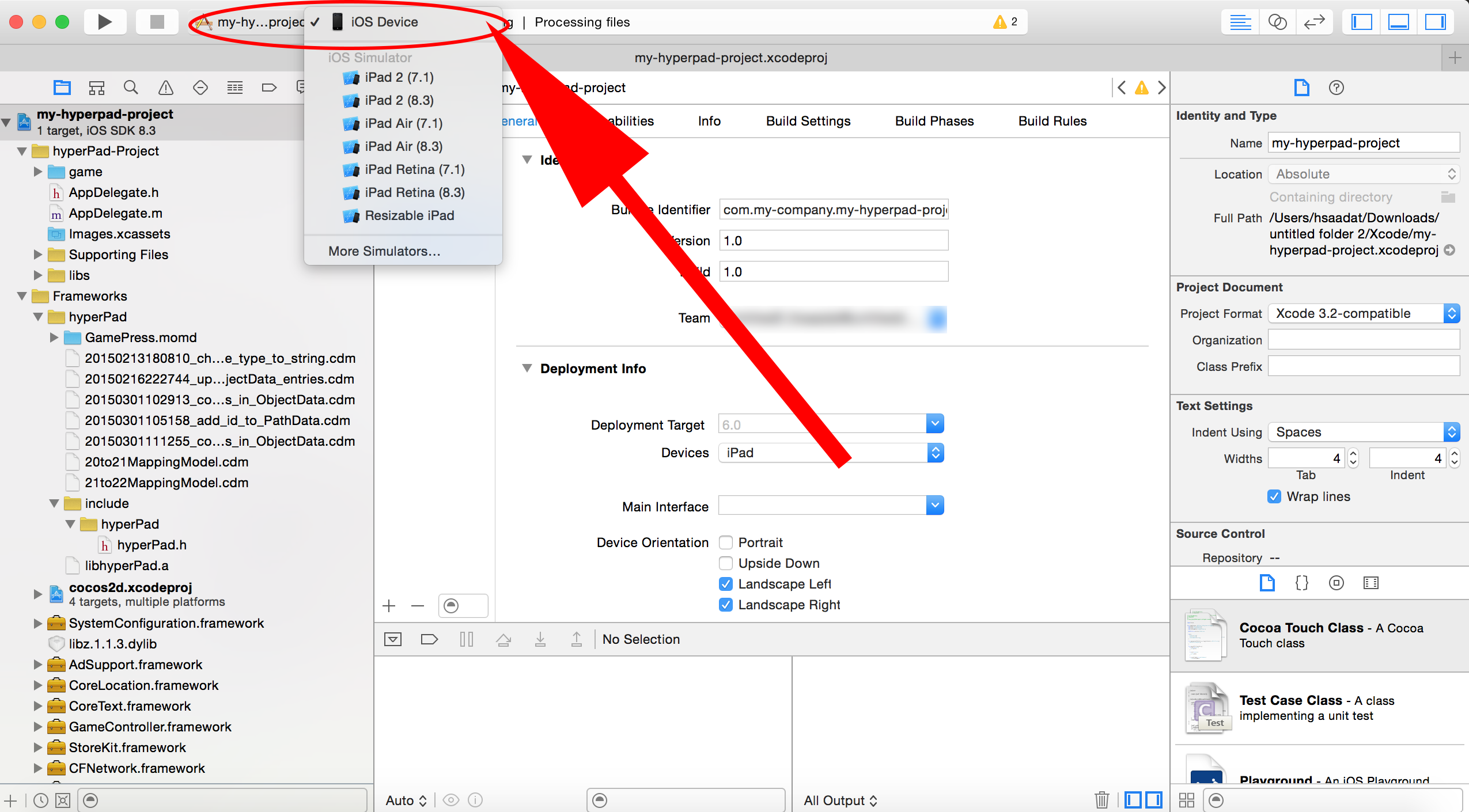This screenshot has height=812, width=1469.
Task: Uncheck the Landscape Left checkbox
Action: (726, 584)
